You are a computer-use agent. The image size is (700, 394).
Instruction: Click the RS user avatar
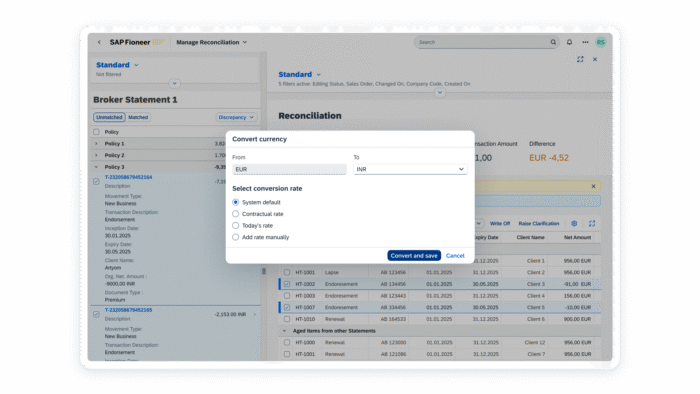pyautogui.click(x=600, y=42)
